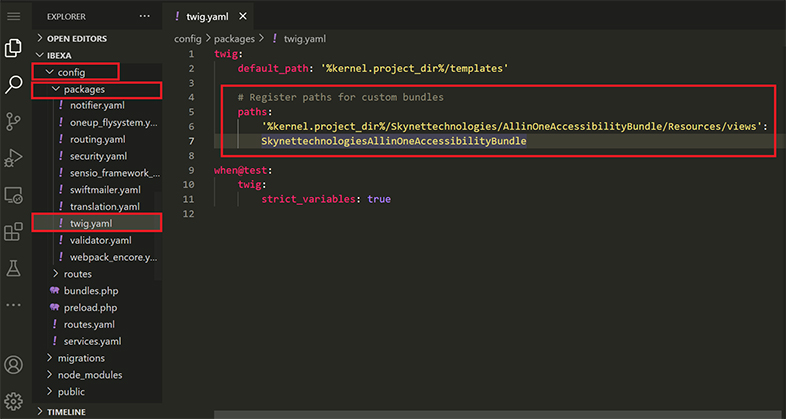Screen dimensions: 786x419
Task: Expand the Timeline section
Action: tap(67, 411)
